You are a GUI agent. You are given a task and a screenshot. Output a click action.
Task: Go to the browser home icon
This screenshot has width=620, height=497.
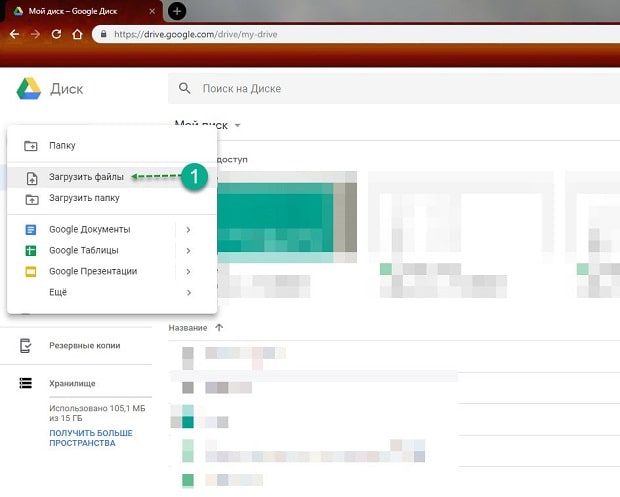click(x=78, y=34)
